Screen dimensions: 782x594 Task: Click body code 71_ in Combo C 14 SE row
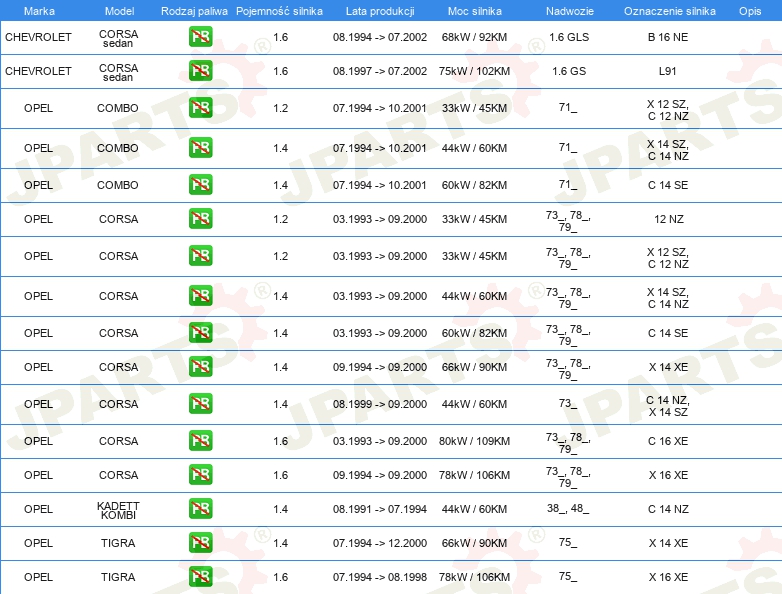pos(568,185)
